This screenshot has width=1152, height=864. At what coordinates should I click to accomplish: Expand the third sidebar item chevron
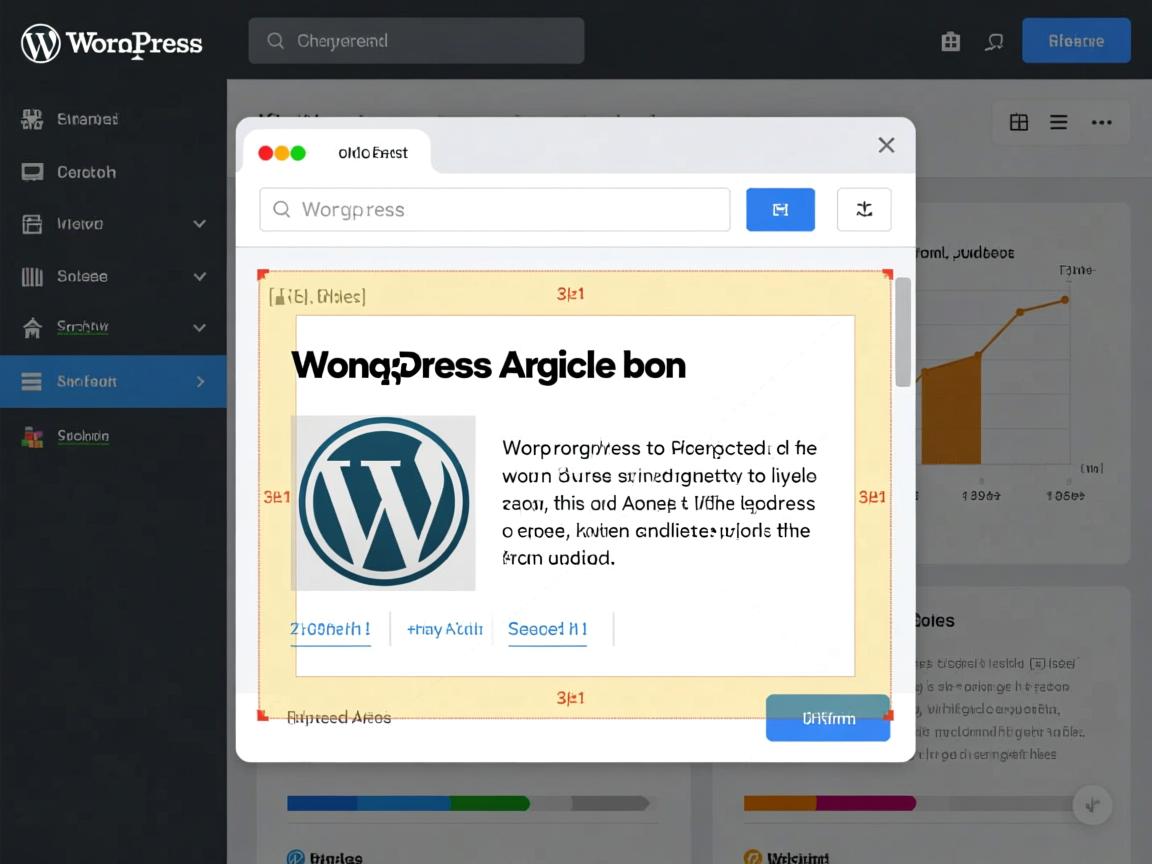click(x=199, y=224)
